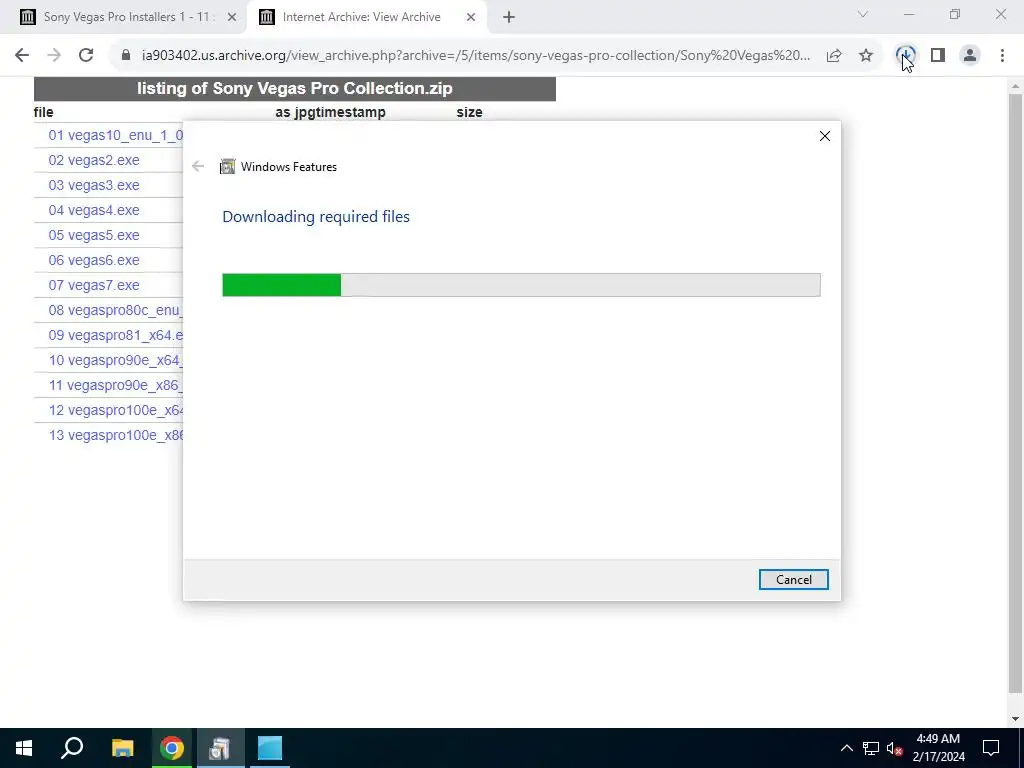1024x768 pixels.
Task: Click the site lock icon in address bar
Action: (x=126, y=56)
